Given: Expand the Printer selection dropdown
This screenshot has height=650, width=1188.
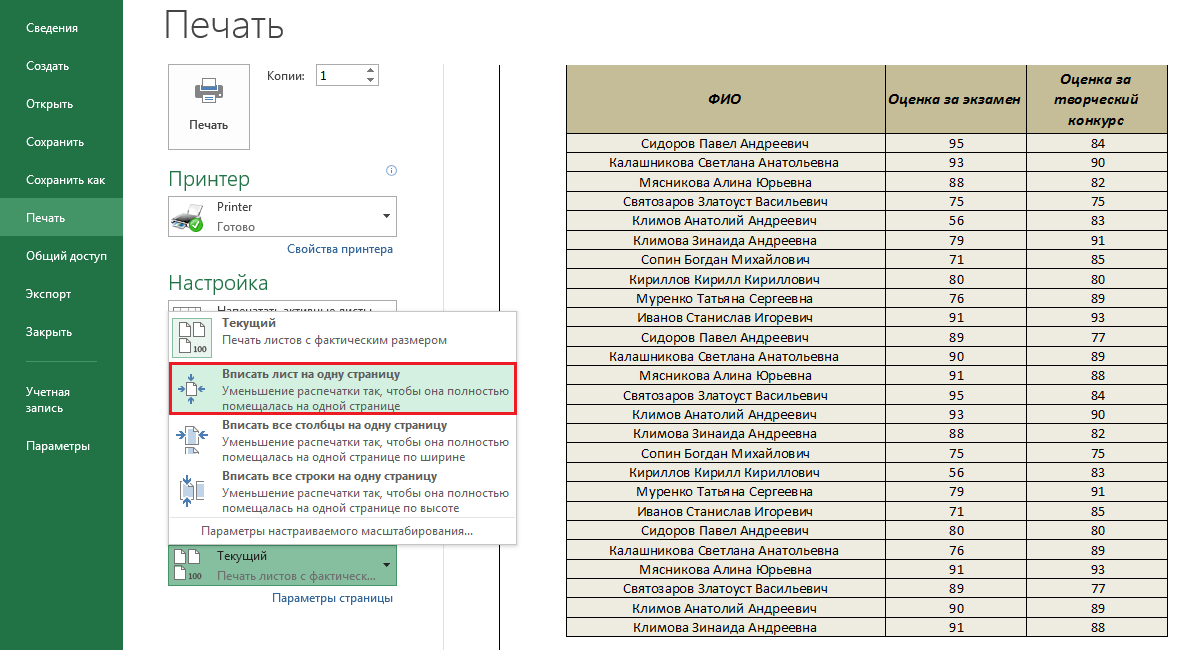Looking at the screenshot, I should (x=386, y=216).
